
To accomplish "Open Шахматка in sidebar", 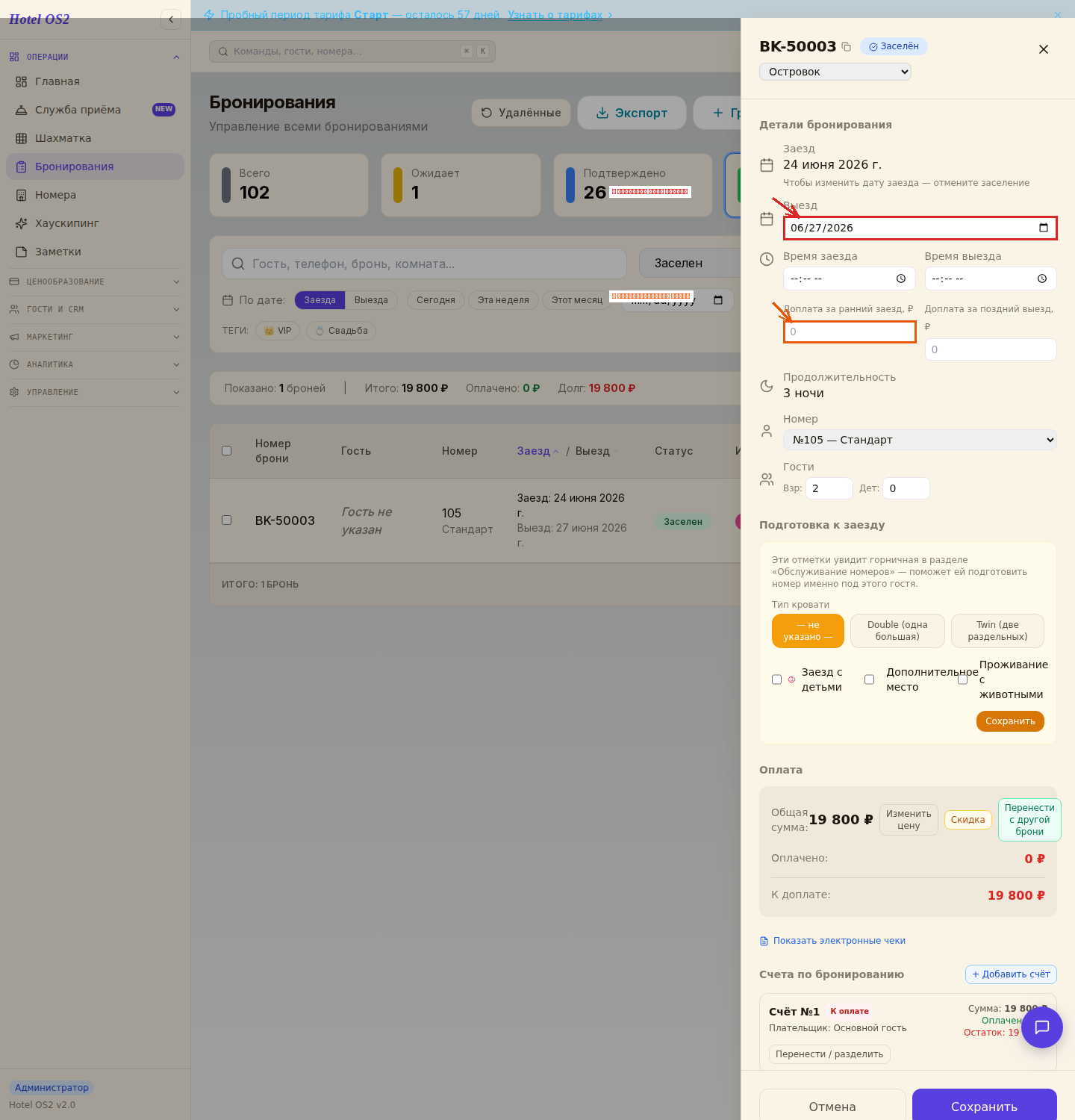I will click(95, 138).
